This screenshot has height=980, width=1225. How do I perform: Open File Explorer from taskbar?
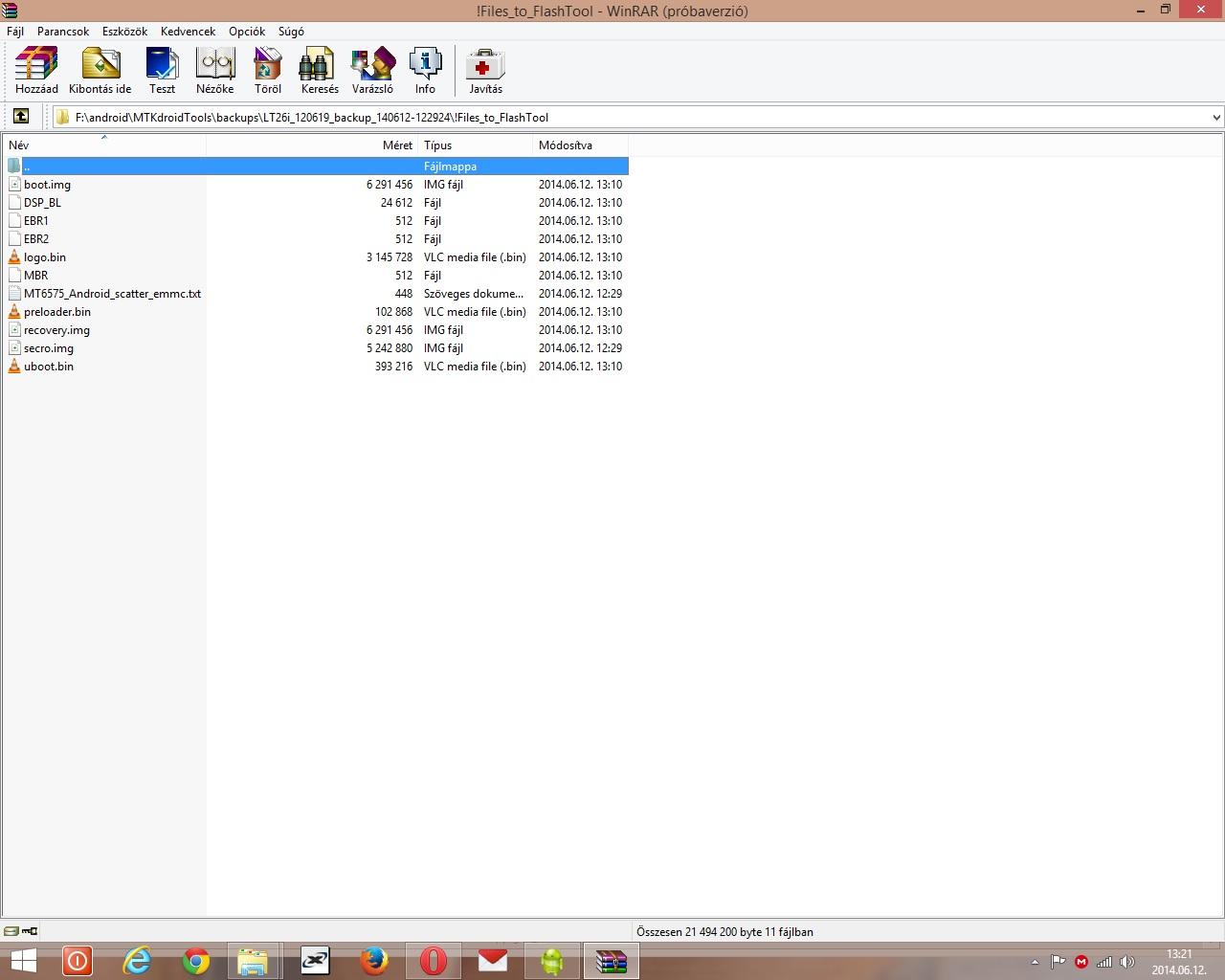point(253,961)
